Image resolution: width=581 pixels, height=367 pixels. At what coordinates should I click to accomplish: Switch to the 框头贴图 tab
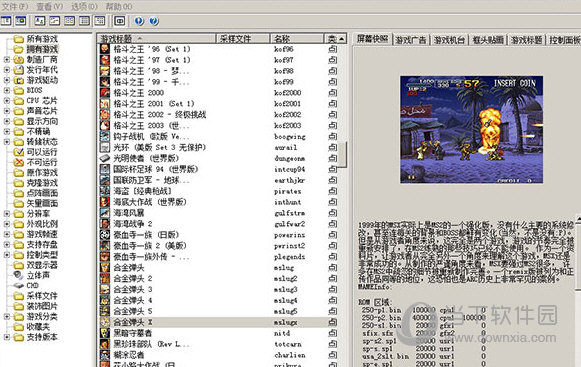[488, 40]
